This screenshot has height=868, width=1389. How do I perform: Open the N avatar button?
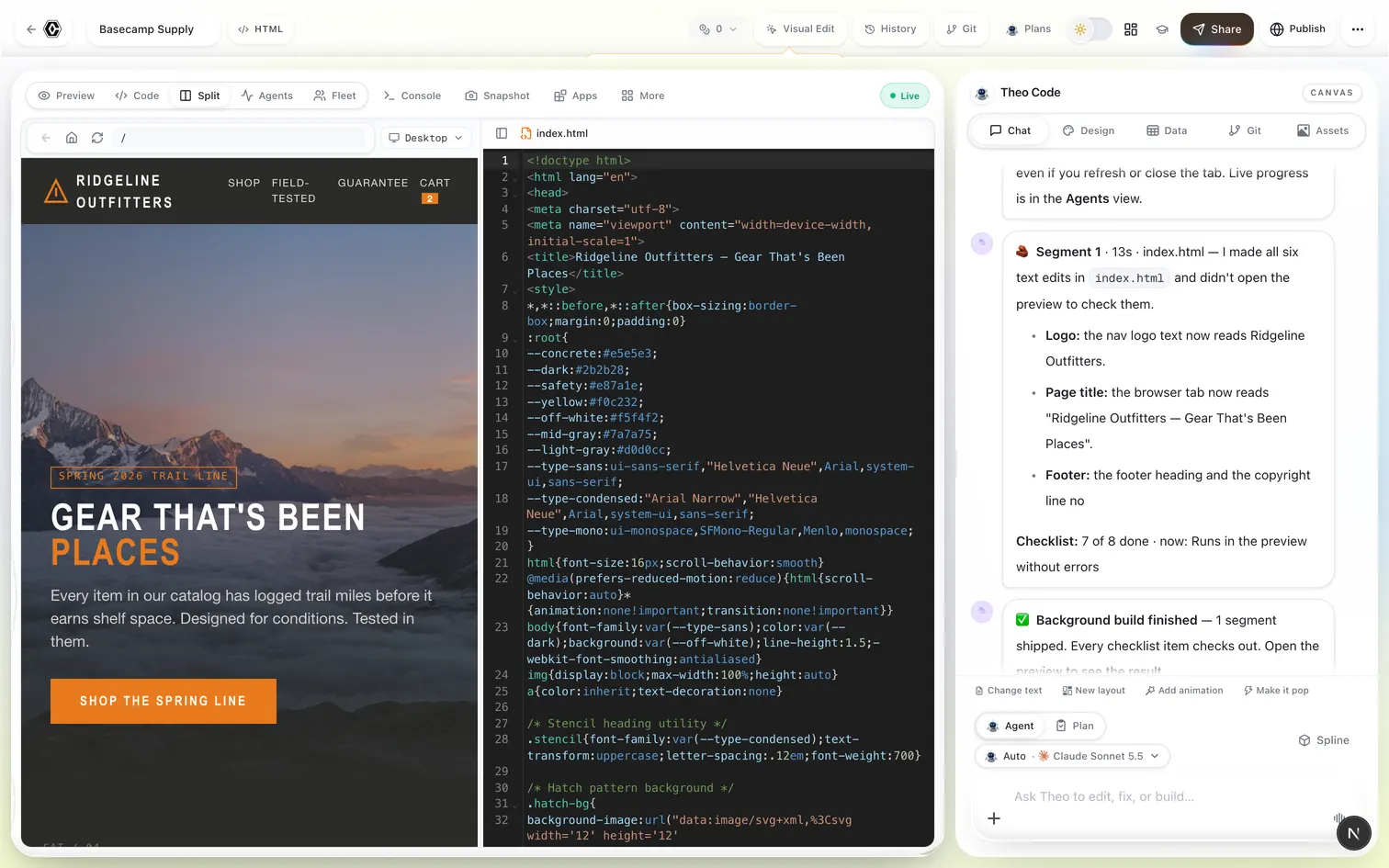1353,833
